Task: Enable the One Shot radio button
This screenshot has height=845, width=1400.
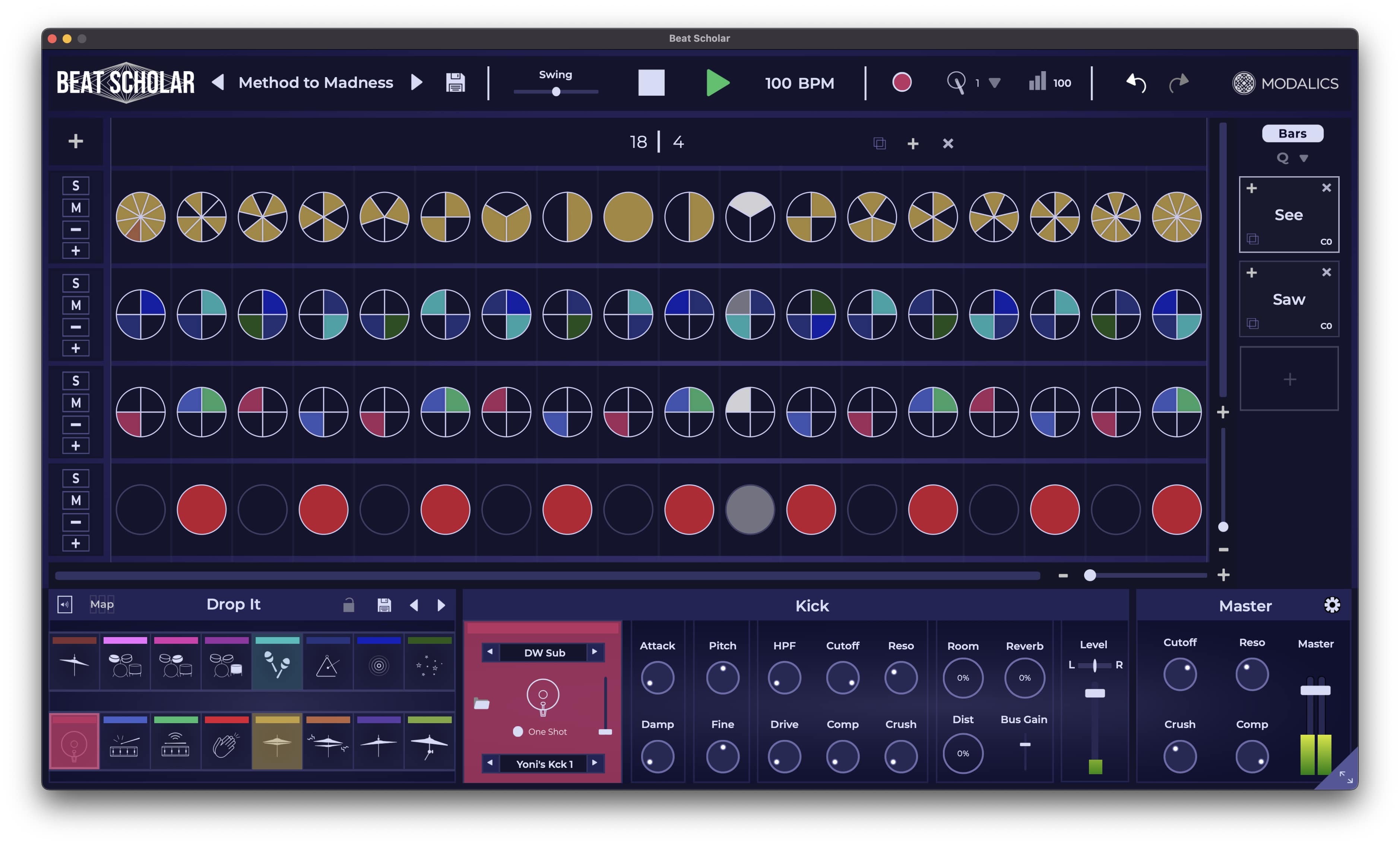Action: pos(517,731)
